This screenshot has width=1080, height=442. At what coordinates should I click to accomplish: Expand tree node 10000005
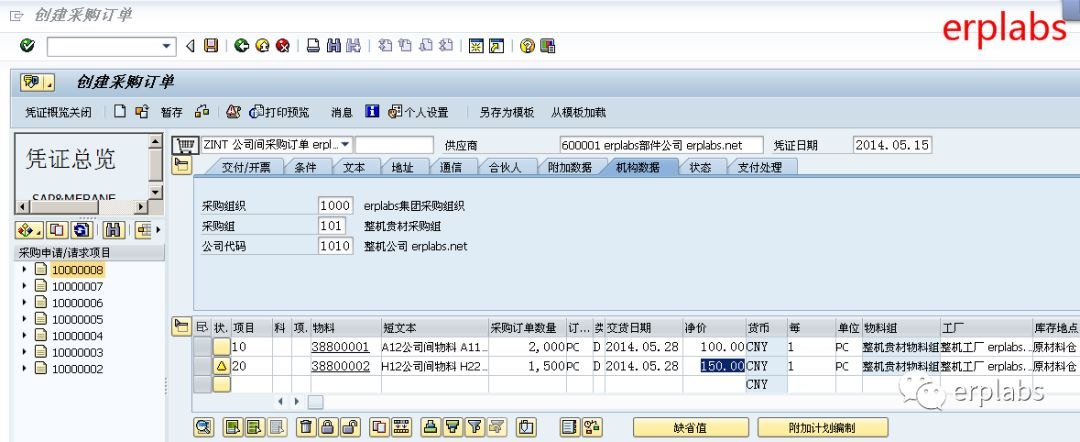(25, 319)
